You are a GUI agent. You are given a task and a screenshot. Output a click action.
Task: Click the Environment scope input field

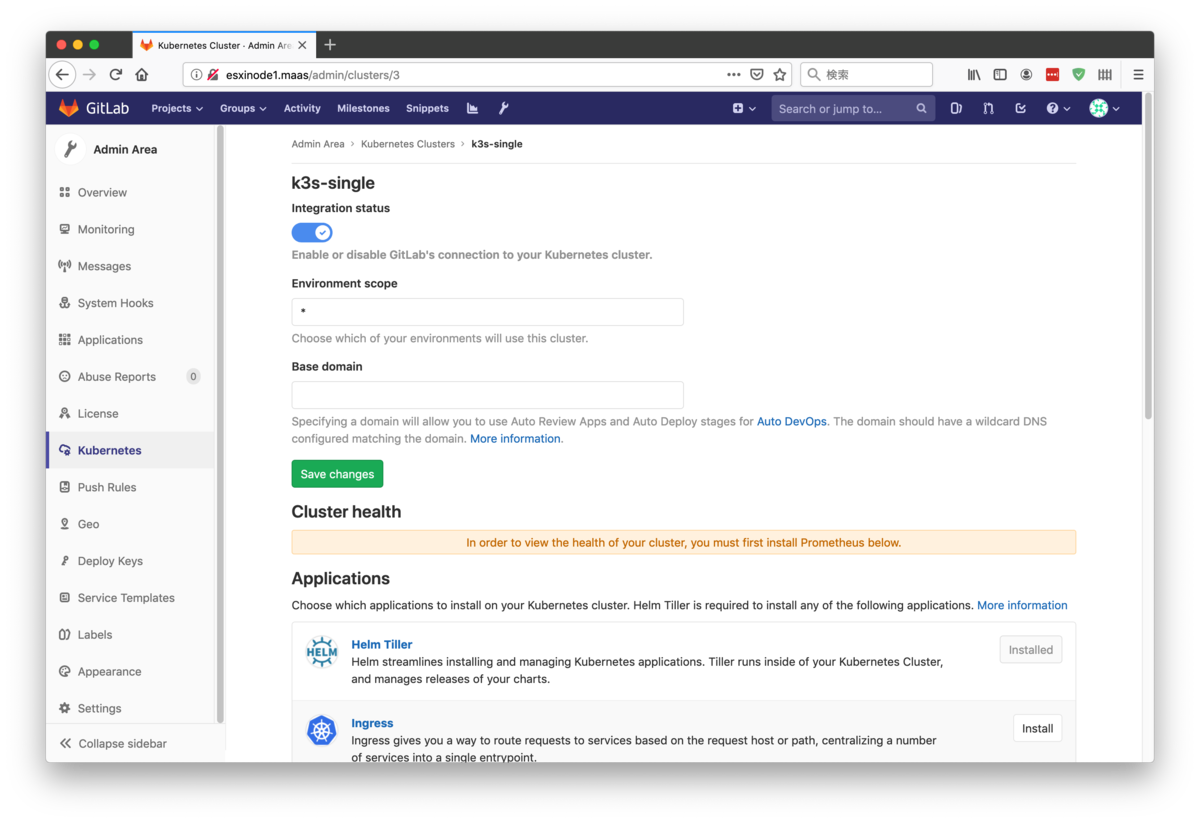click(487, 311)
